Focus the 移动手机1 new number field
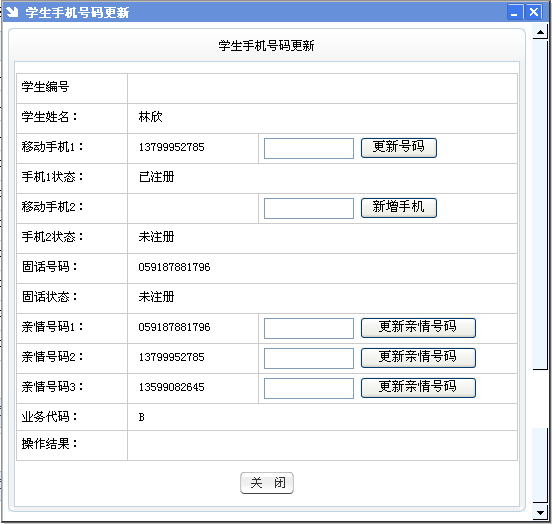 309,148
